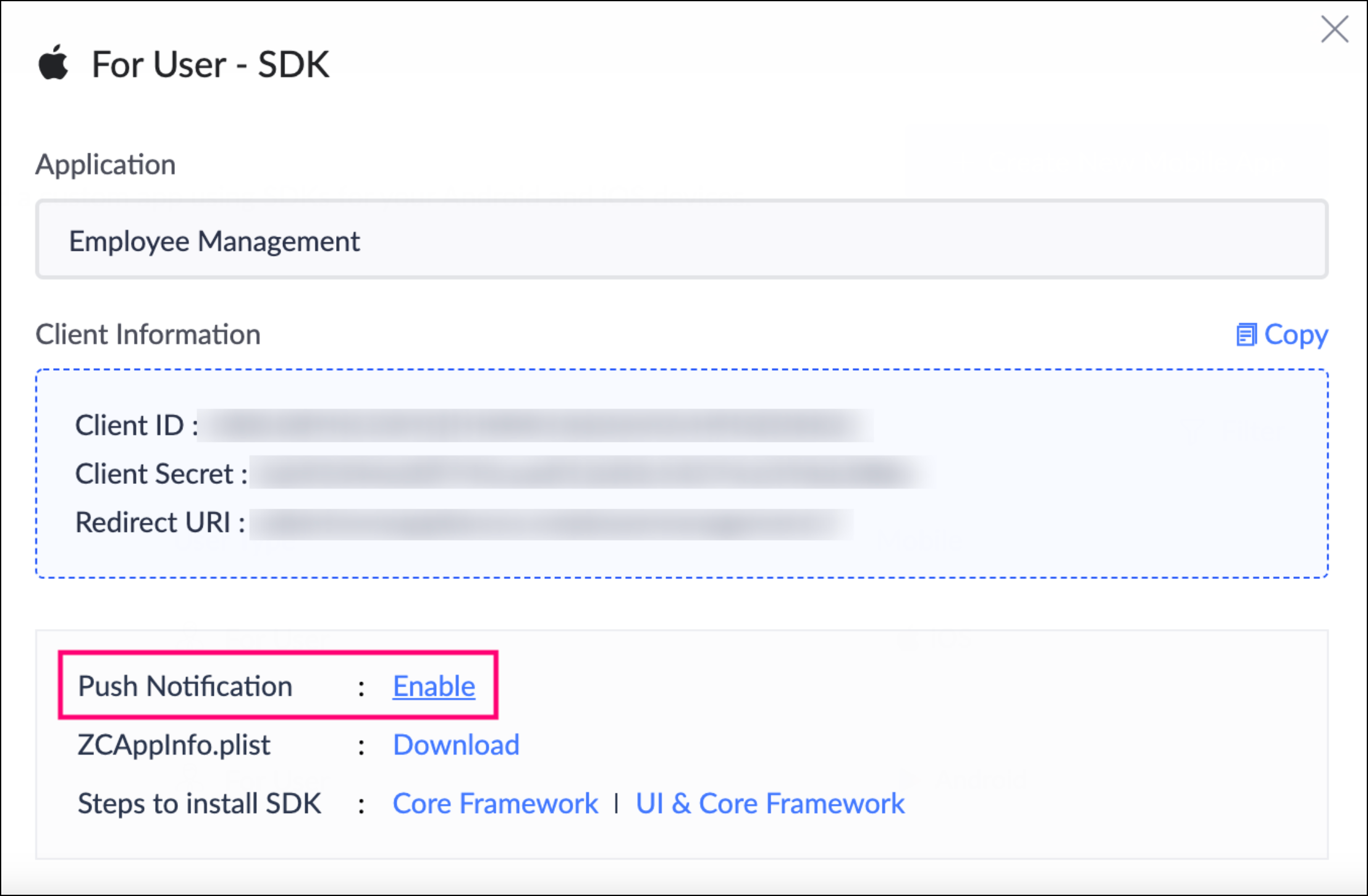Image resolution: width=1368 pixels, height=896 pixels.
Task: Click the For User - SDK title
Action: pyautogui.click(x=210, y=64)
